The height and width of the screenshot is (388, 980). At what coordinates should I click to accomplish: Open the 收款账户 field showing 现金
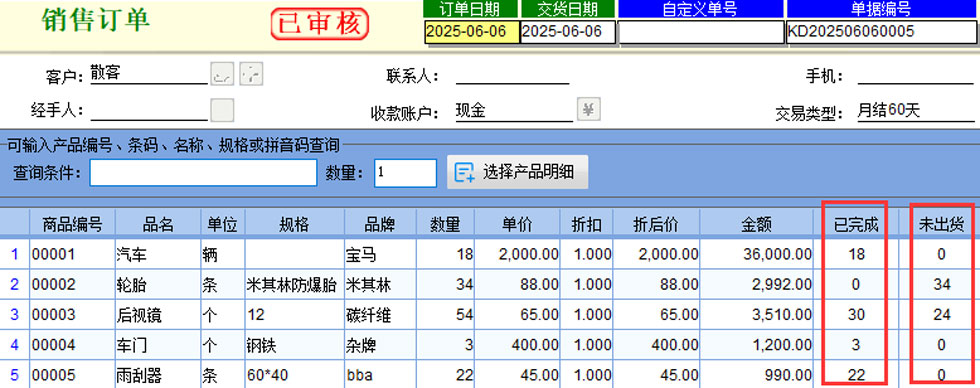pyautogui.click(x=514, y=111)
